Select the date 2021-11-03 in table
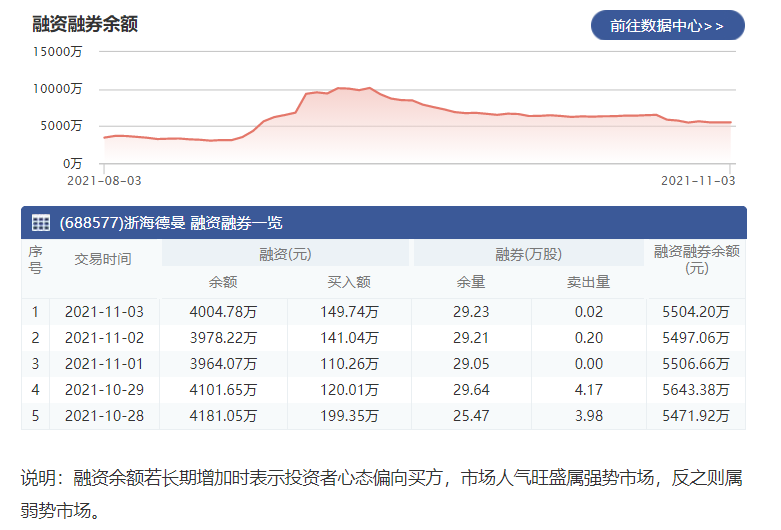Screen dimensions: 781x530 104,312
